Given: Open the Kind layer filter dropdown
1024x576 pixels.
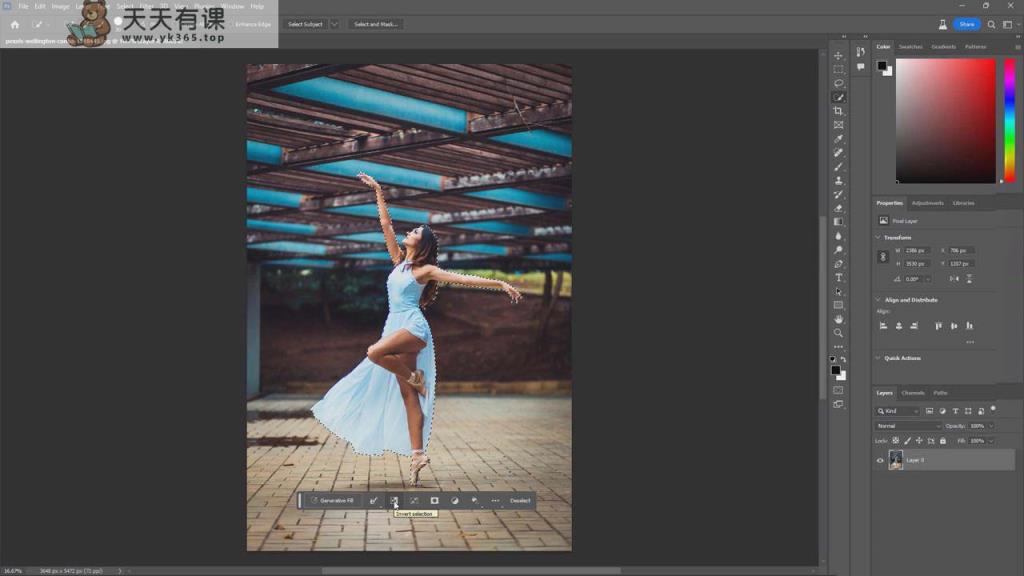Looking at the screenshot, I should [x=898, y=411].
